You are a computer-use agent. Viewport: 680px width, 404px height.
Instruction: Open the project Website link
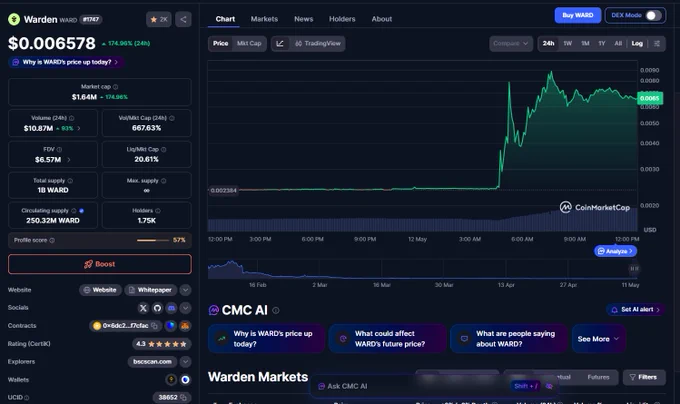[x=100, y=290]
